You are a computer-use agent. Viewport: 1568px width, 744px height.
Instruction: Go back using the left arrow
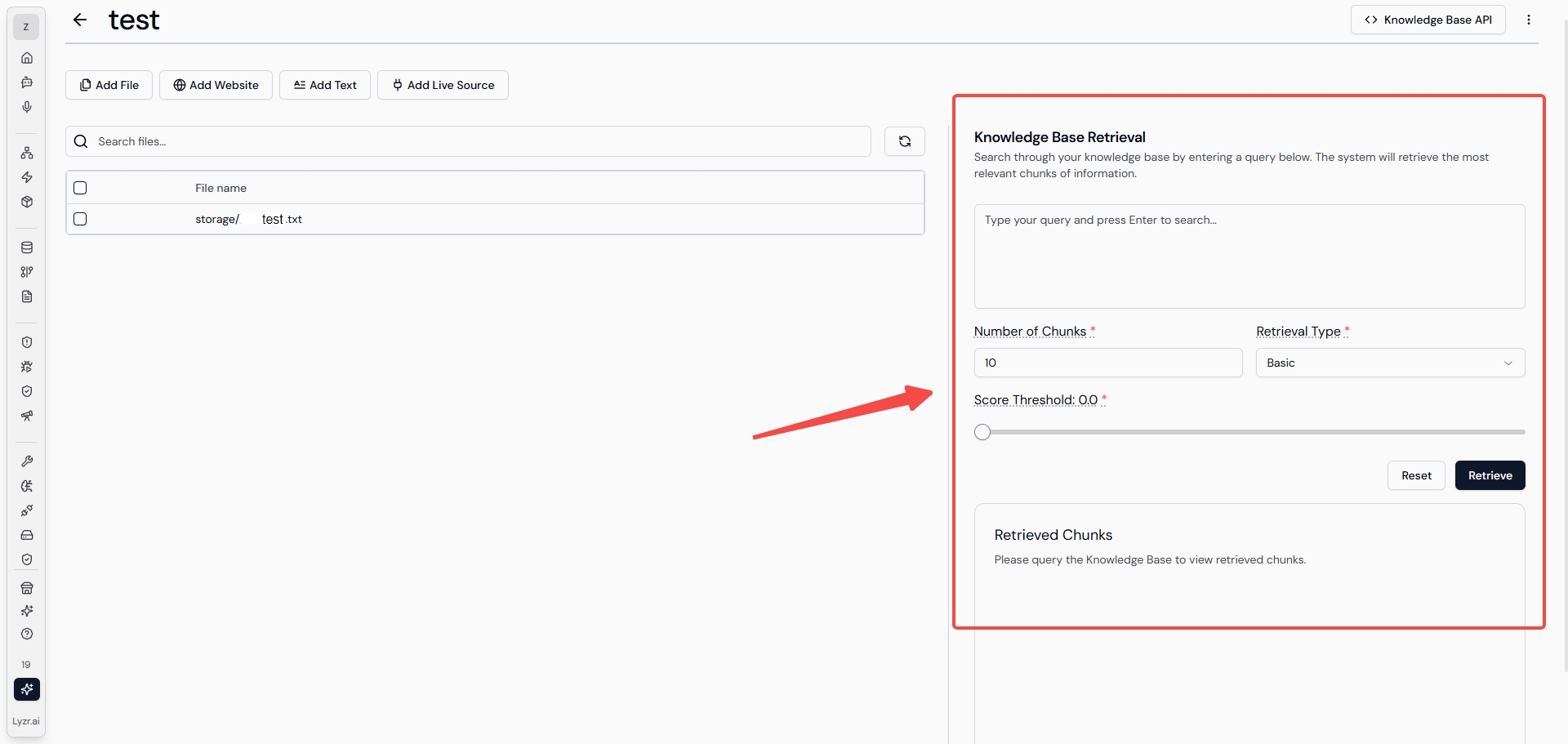(x=80, y=20)
